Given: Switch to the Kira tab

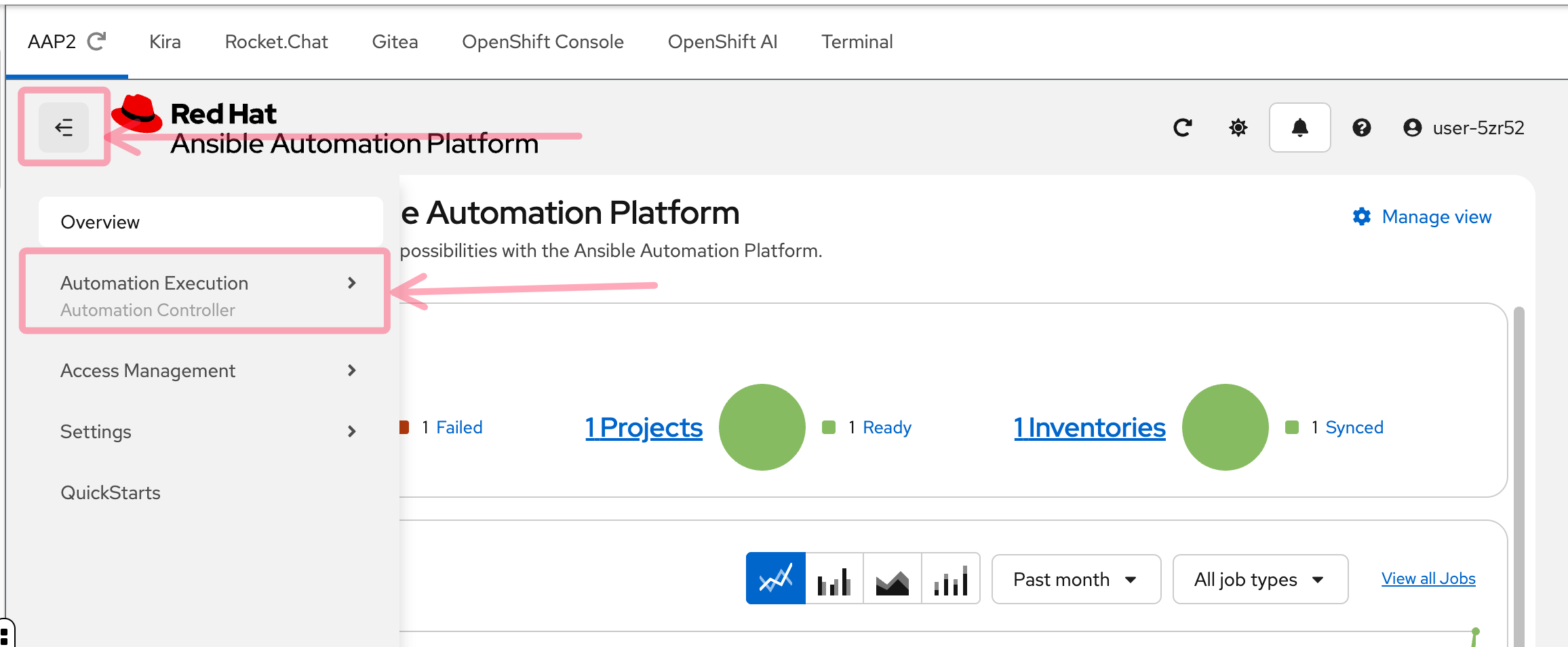Looking at the screenshot, I should pyautogui.click(x=165, y=42).
